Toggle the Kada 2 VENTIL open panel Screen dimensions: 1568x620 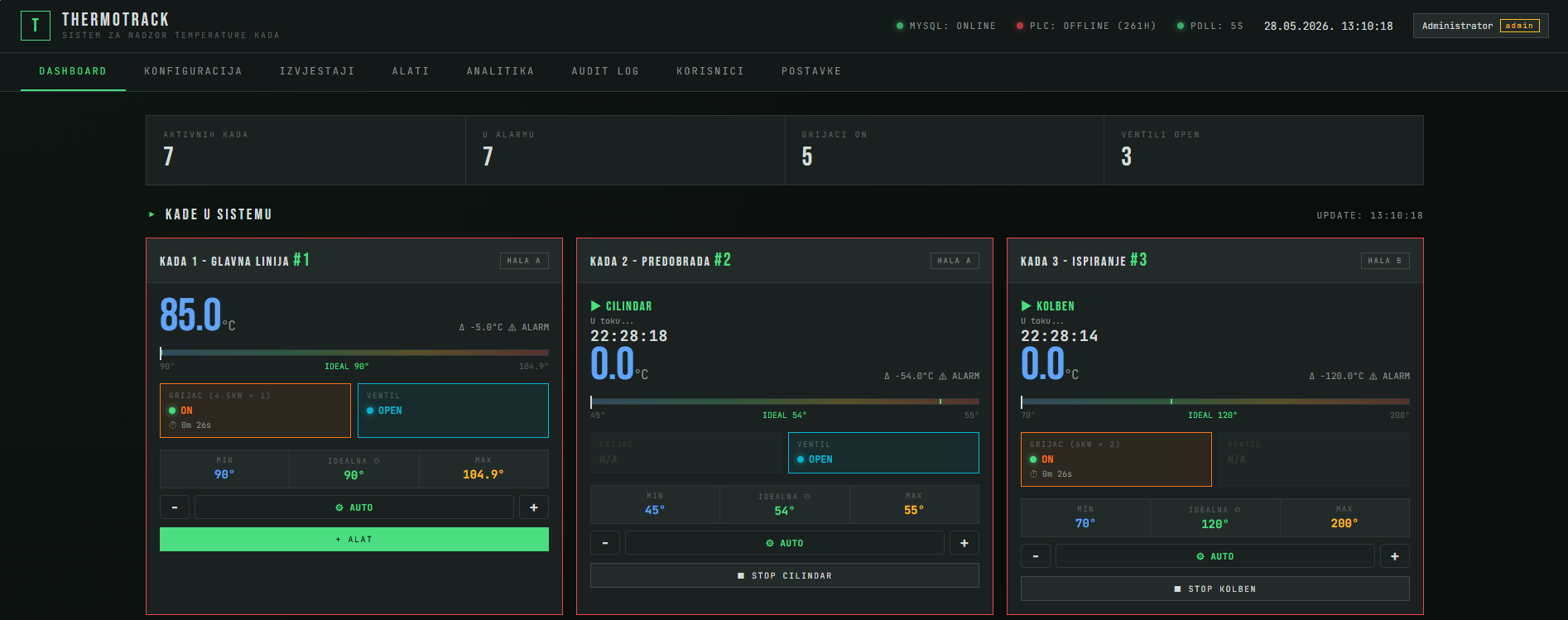(x=883, y=453)
